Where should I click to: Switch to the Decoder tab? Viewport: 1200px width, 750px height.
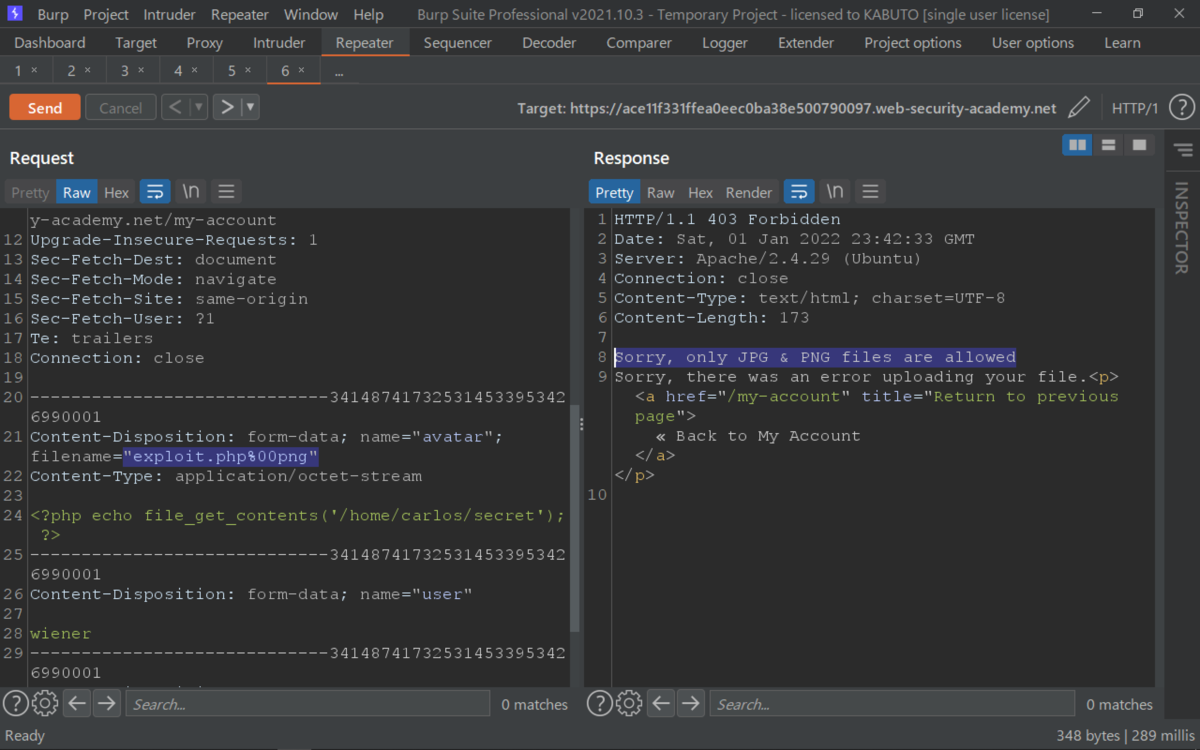pyautogui.click(x=549, y=43)
